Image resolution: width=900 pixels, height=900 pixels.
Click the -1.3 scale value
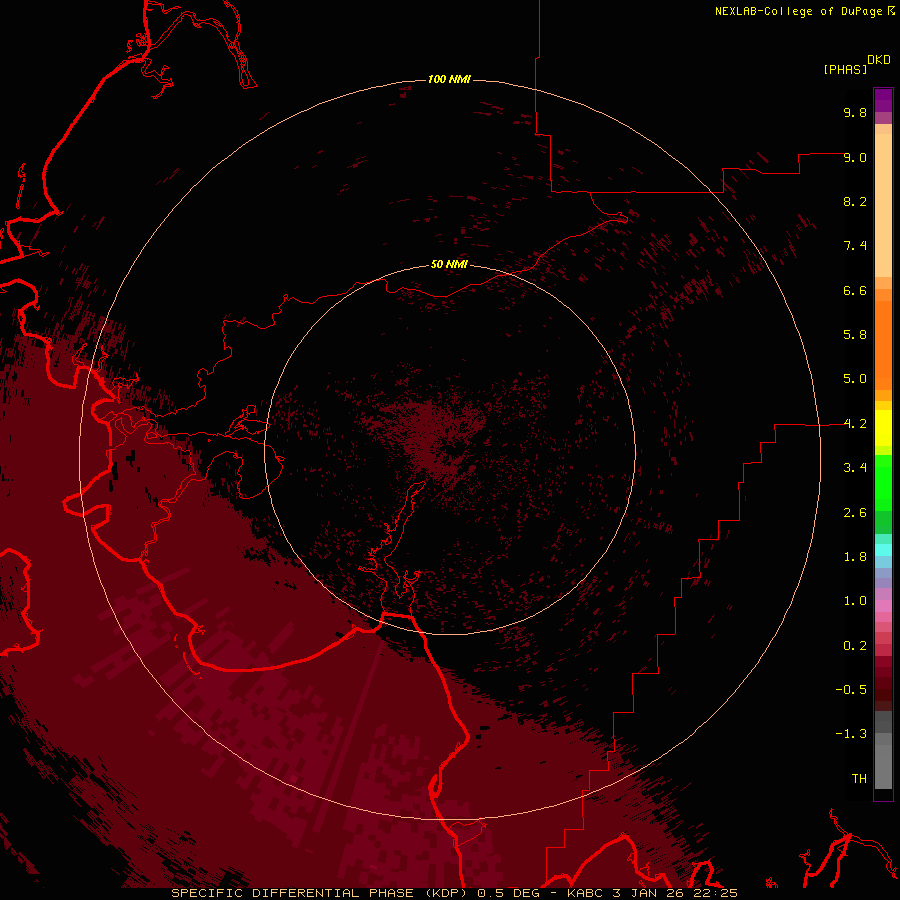851,734
